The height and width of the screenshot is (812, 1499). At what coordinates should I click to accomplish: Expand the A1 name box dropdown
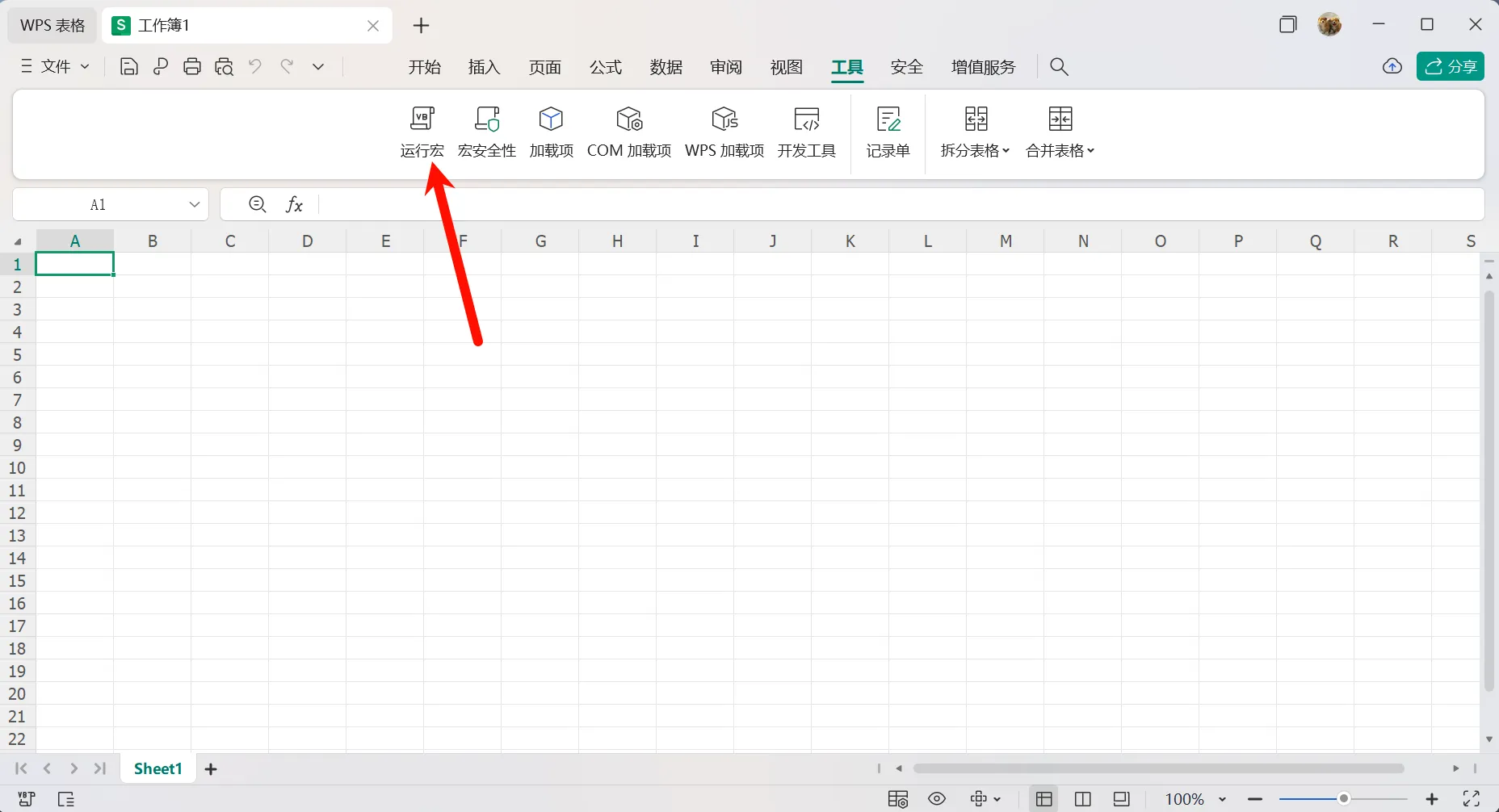[194, 204]
